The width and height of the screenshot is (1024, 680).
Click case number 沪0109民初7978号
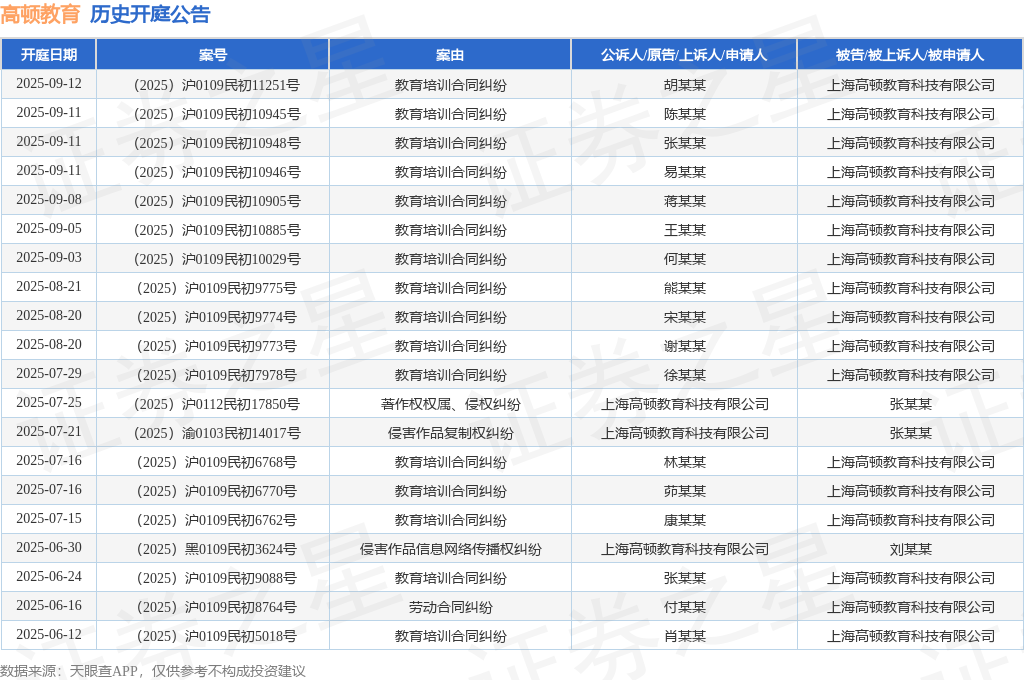tap(241, 375)
